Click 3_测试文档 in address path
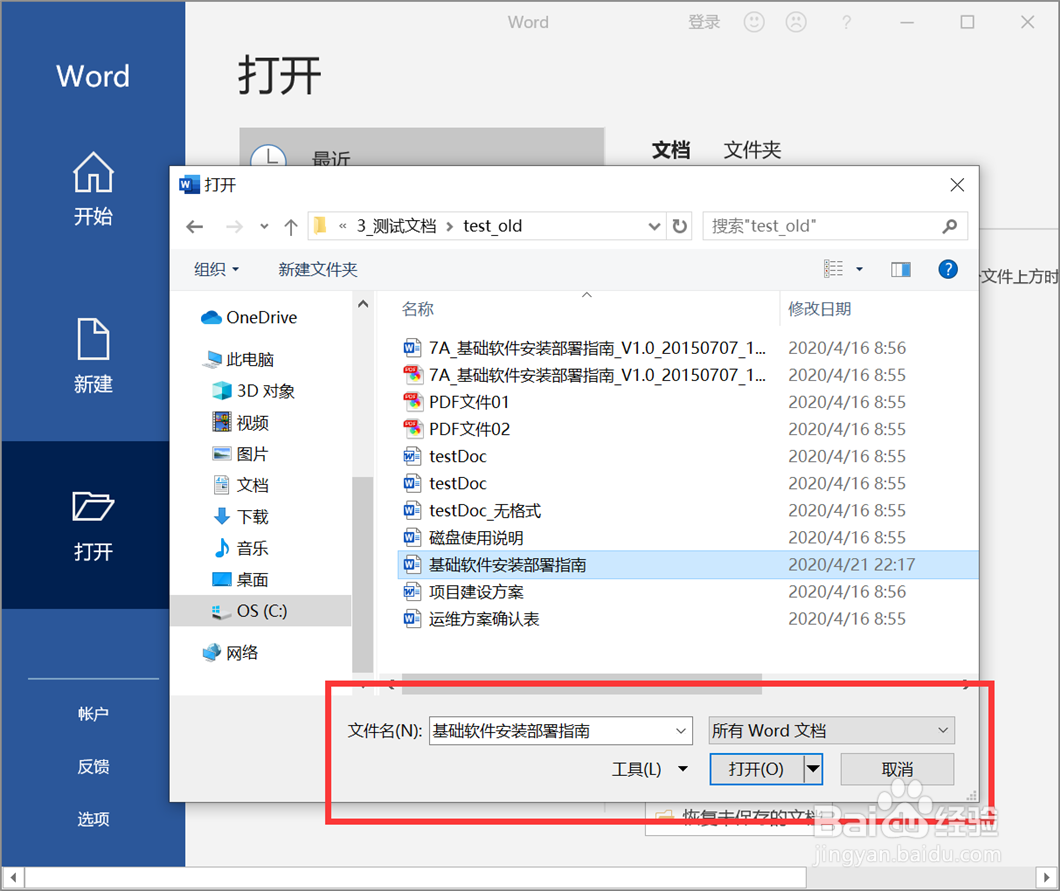The width and height of the screenshot is (1060, 891). 396,226
